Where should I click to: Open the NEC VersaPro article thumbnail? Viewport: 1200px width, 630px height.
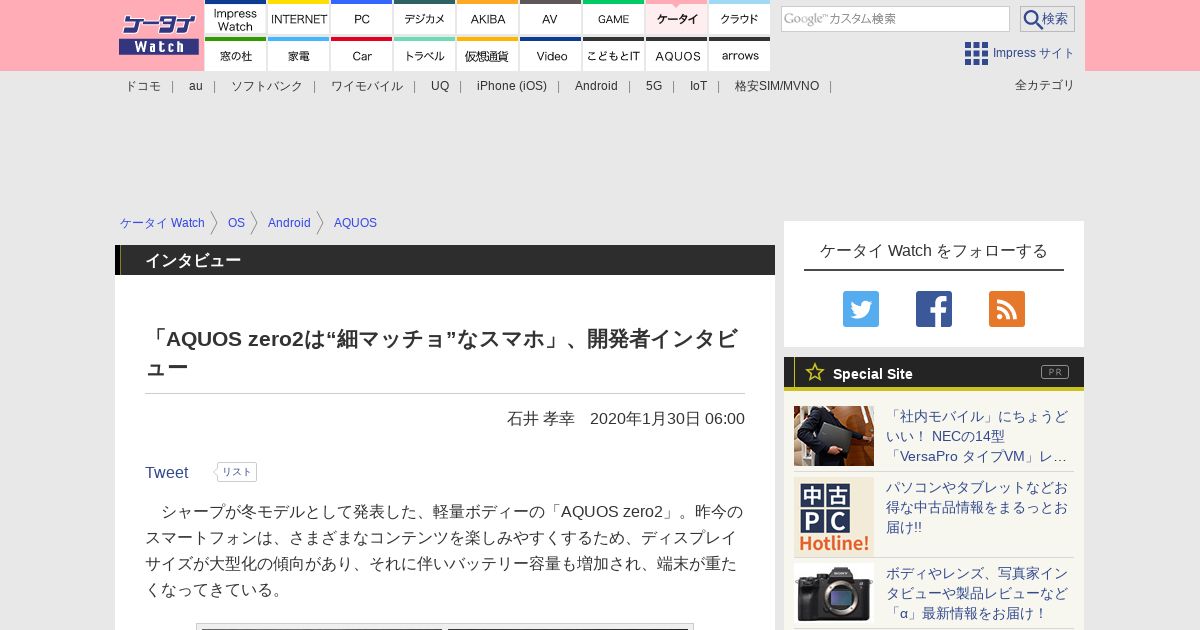click(834, 436)
